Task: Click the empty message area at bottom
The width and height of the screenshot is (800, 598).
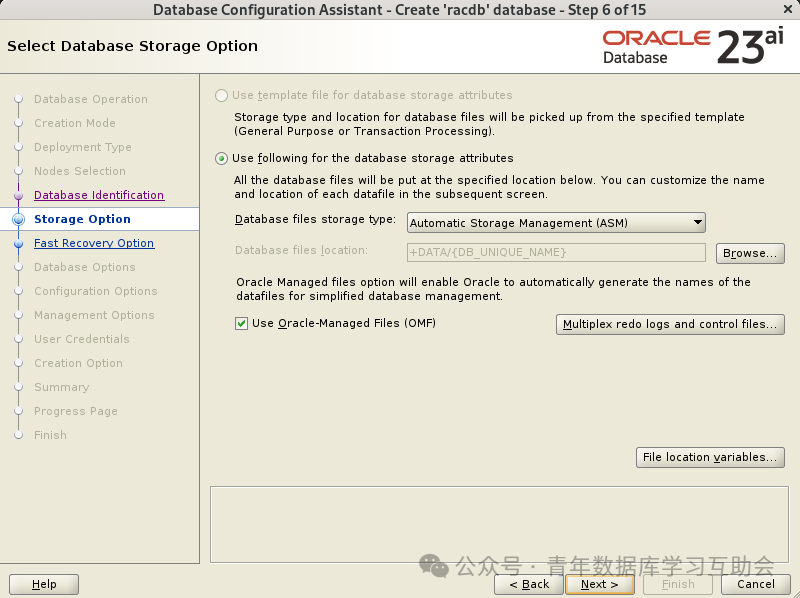Action: coord(499,525)
